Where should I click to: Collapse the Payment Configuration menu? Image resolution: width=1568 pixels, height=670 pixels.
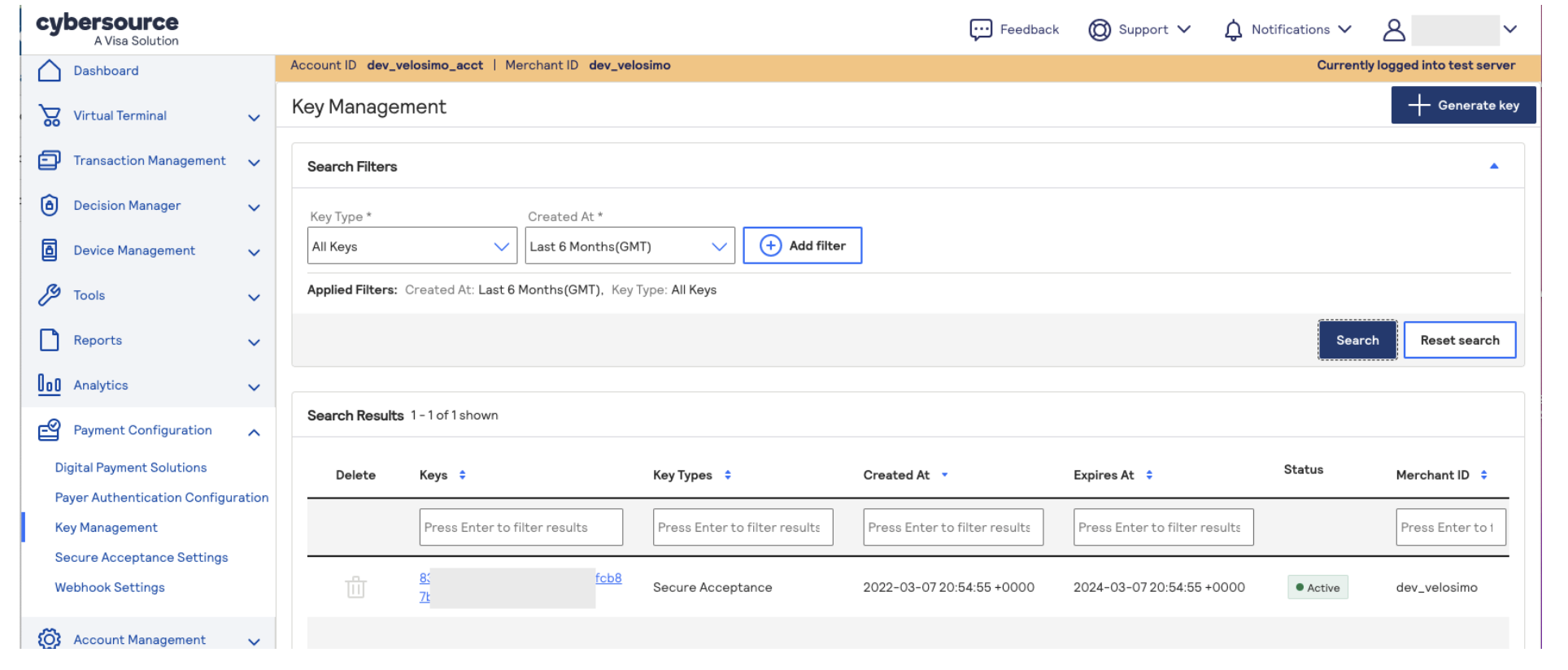pyautogui.click(x=254, y=432)
